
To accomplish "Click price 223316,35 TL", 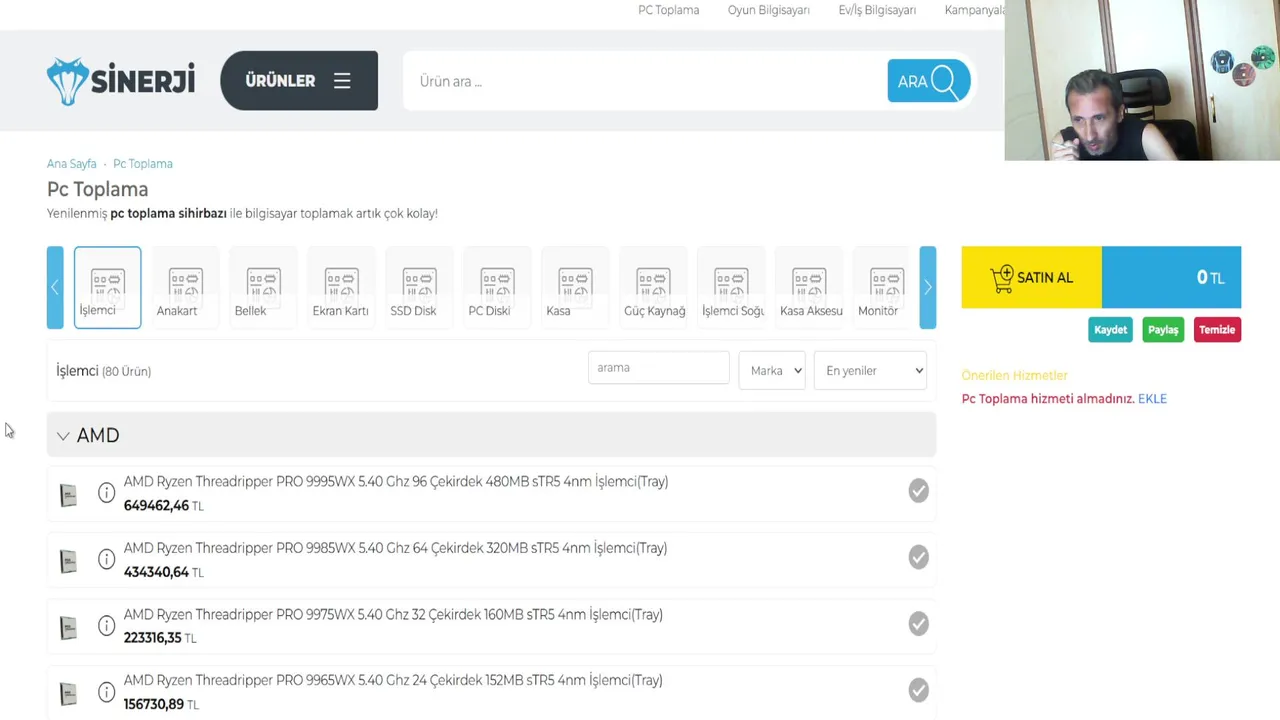I will click(160, 638).
